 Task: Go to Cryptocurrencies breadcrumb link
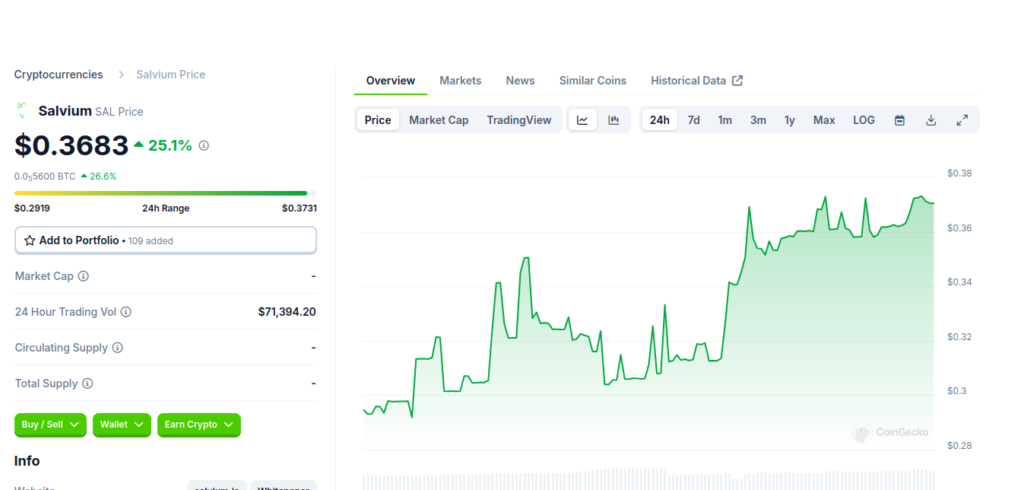tap(59, 74)
